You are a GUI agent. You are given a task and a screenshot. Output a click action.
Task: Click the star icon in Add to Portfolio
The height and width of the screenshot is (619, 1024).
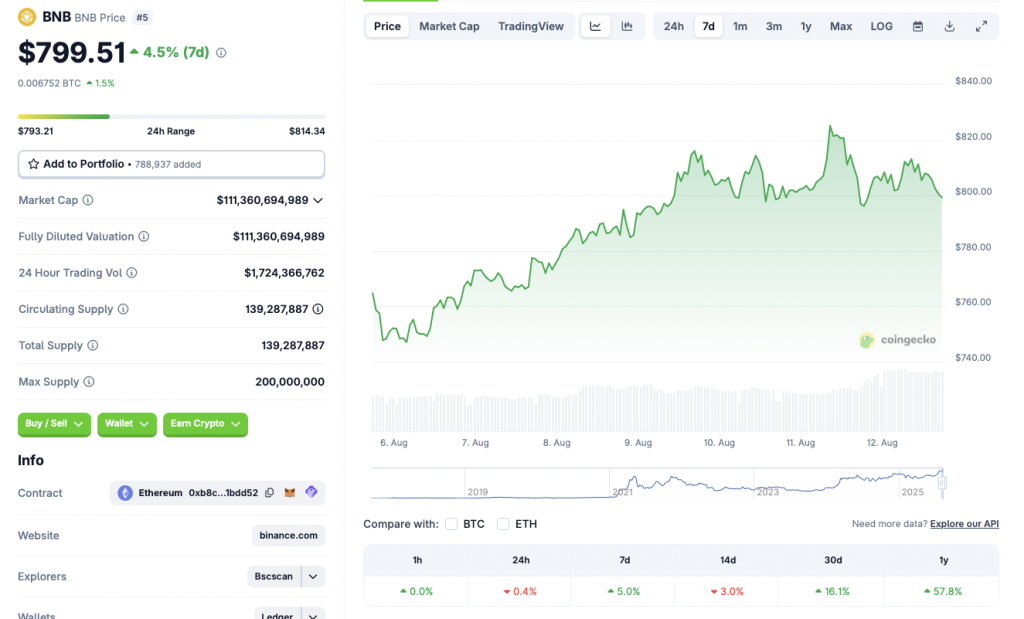pos(33,164)
